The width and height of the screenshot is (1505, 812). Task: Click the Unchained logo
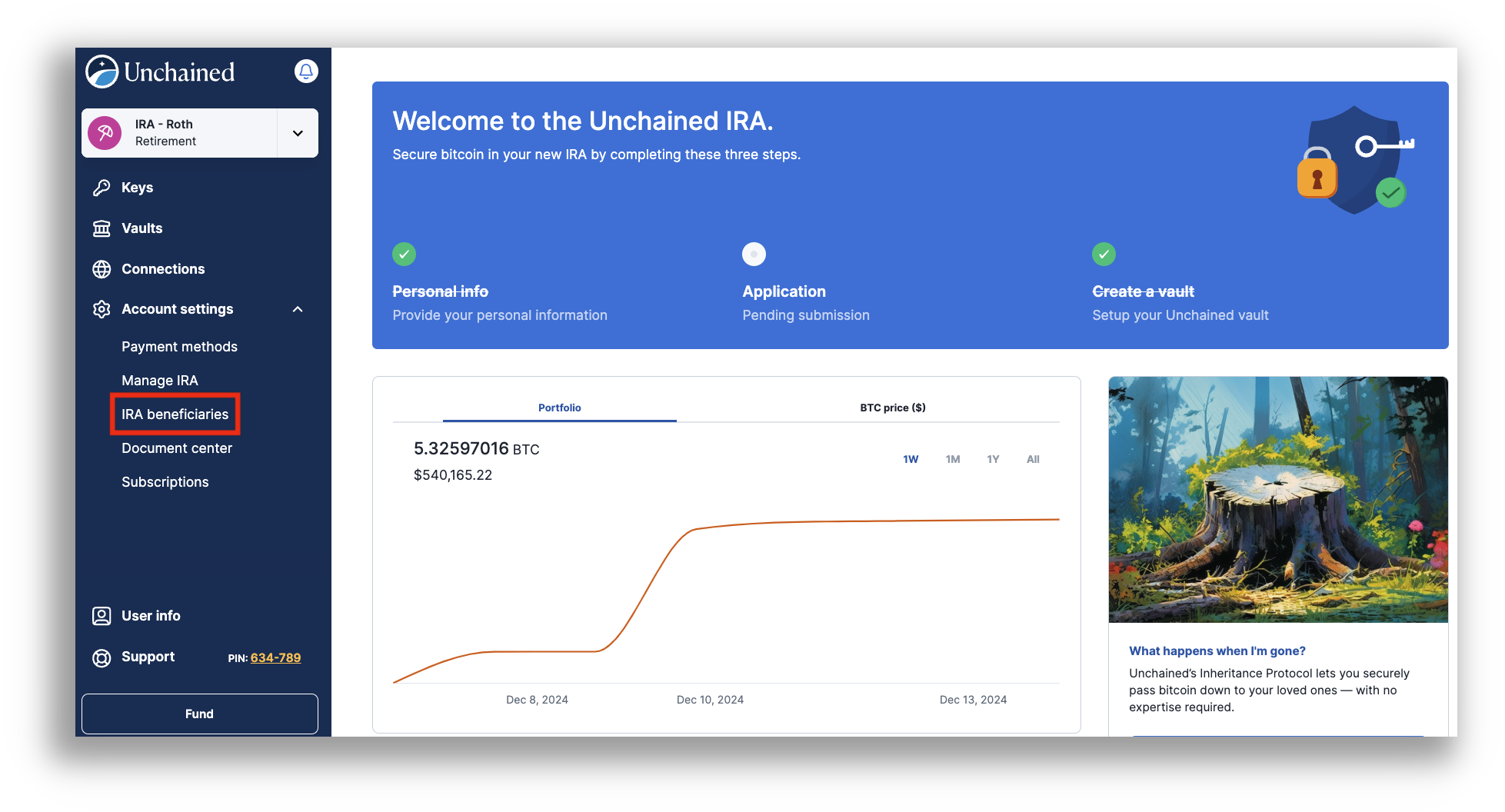click(160, 72)
